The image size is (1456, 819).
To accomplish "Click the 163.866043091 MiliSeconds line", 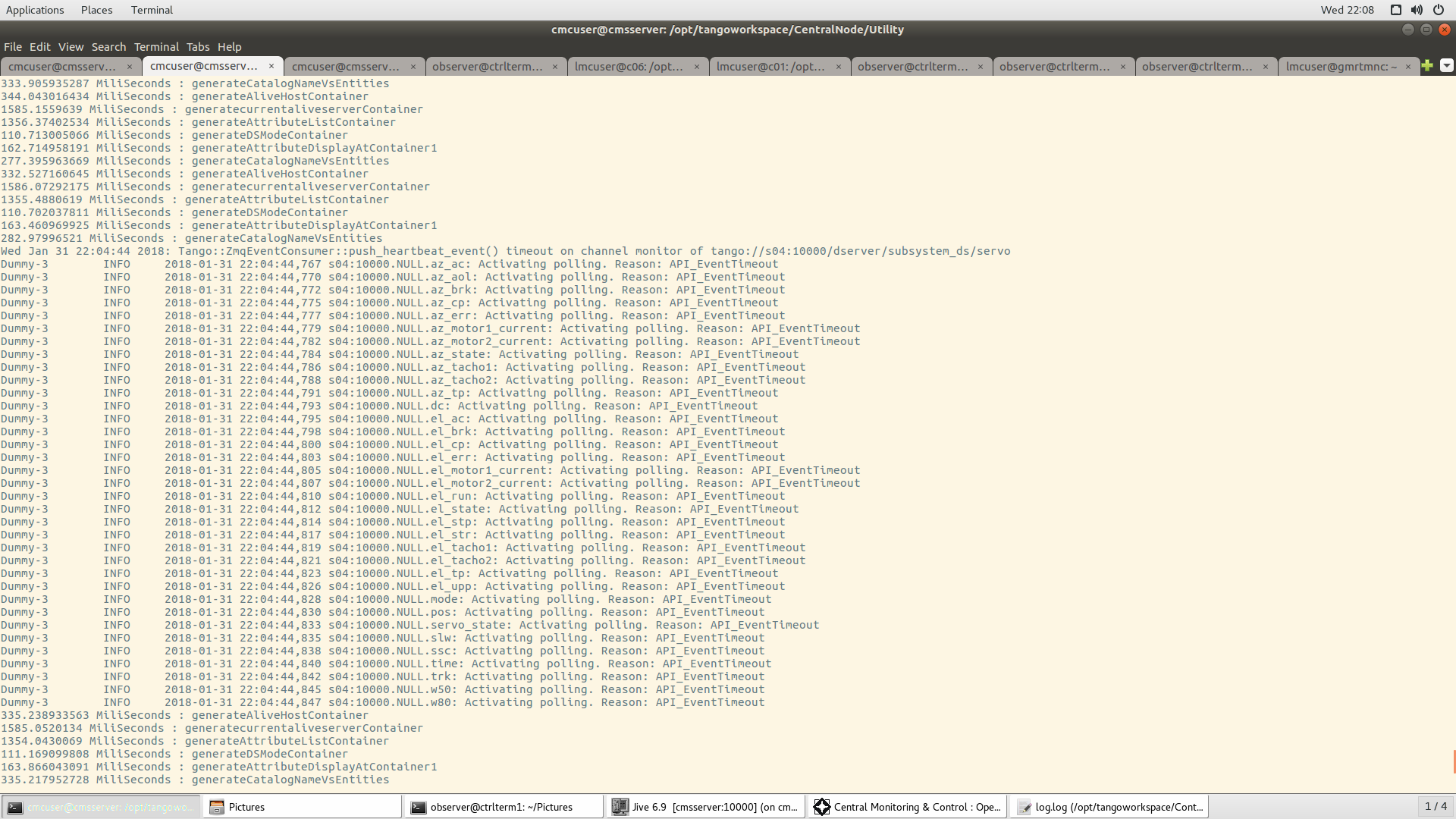I will pyautogui.click(x=219, y=767).
